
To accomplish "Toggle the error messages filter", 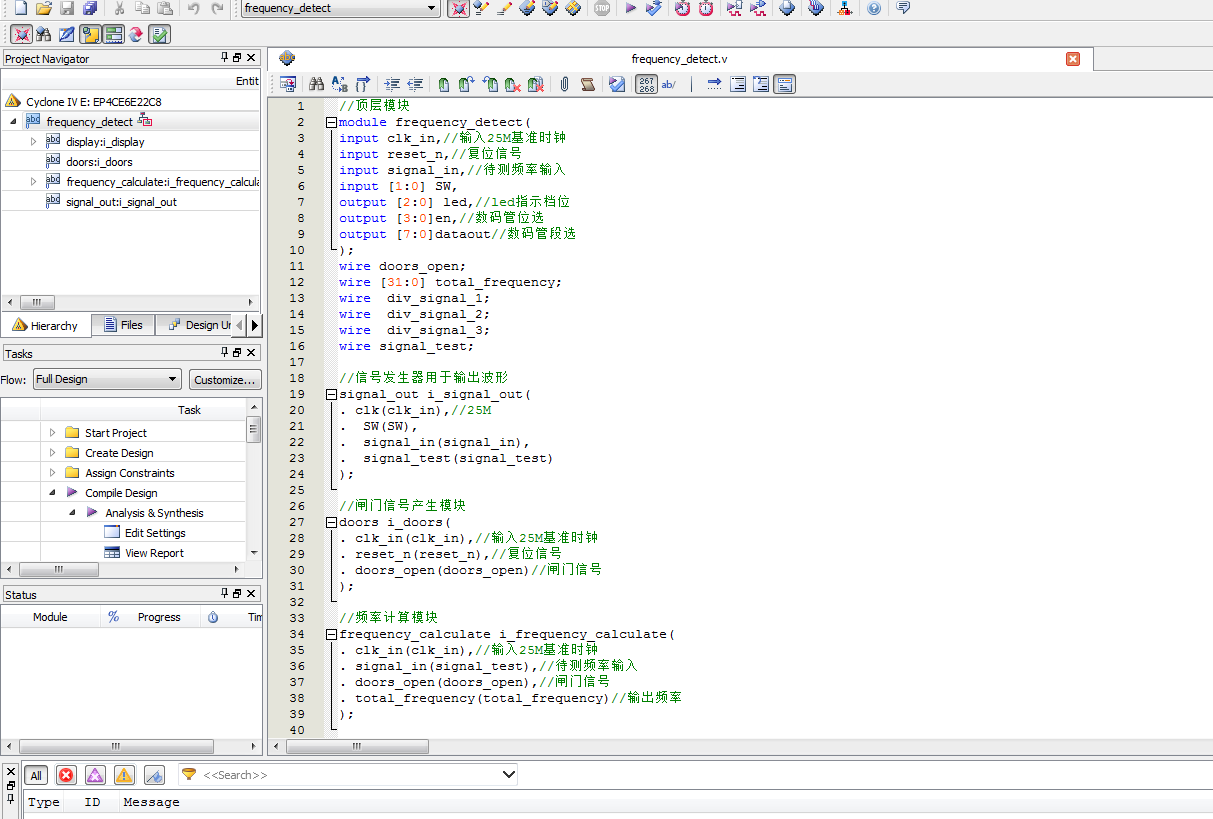I will point(66,775).
